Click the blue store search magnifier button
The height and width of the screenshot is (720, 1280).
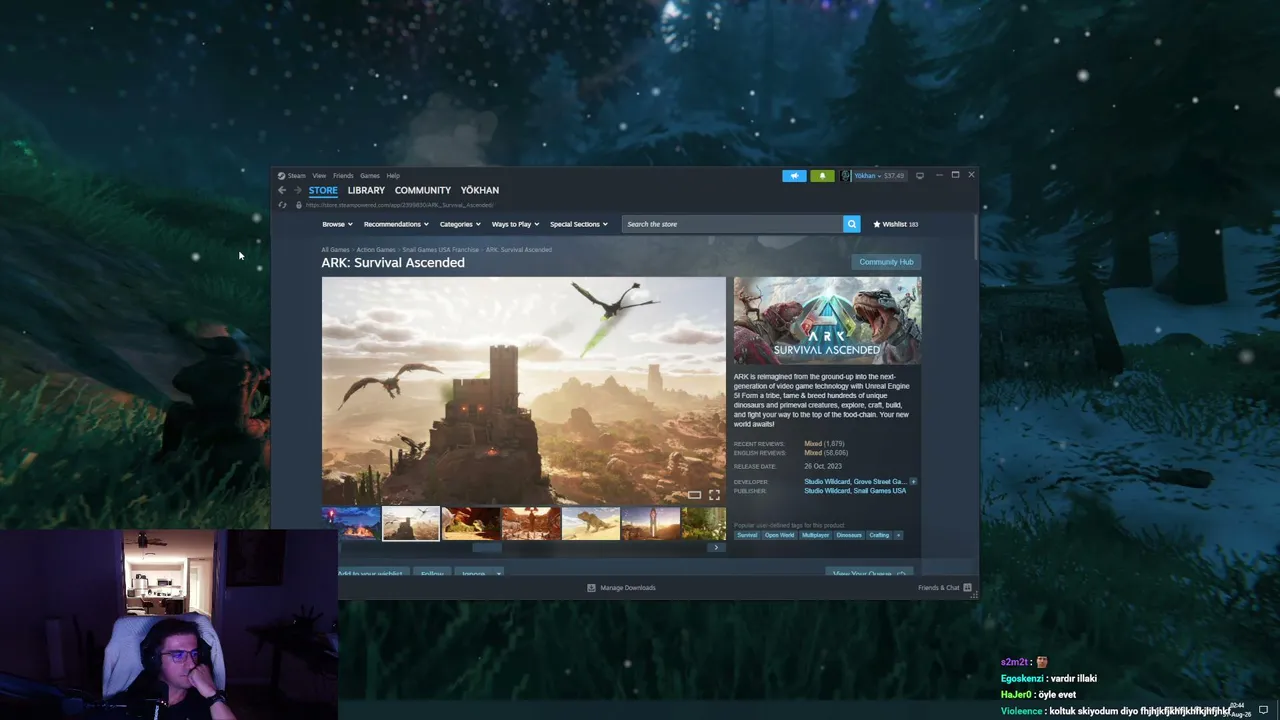(x=852, y=224)
